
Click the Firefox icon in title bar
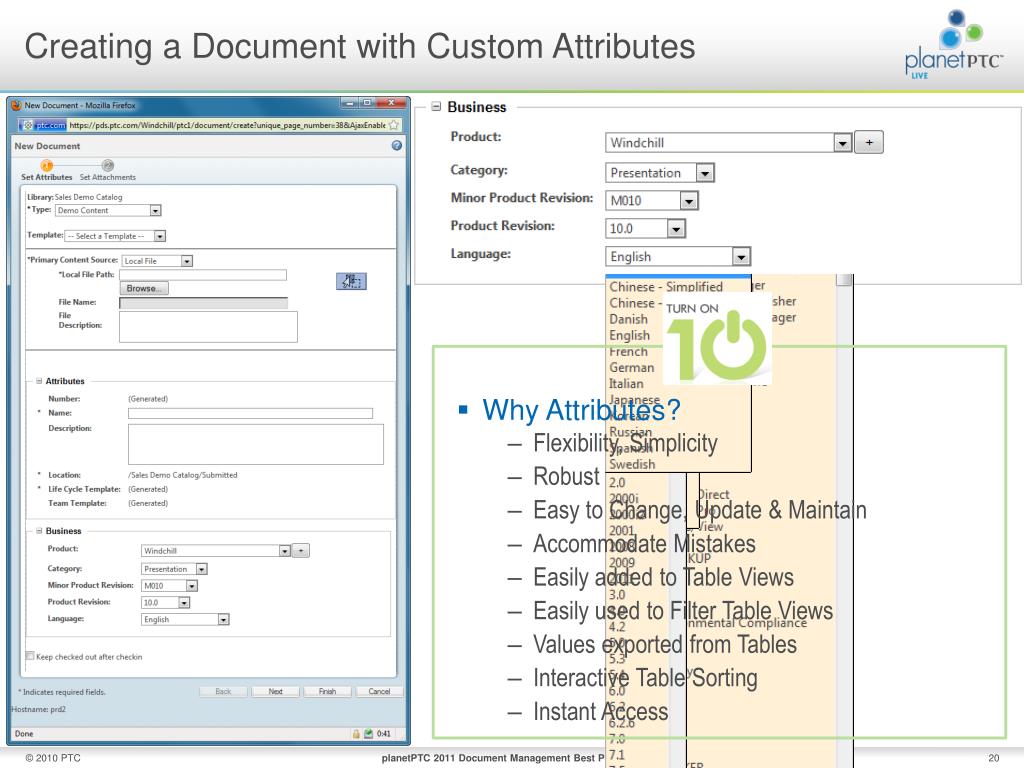click(x=16, y=105)
